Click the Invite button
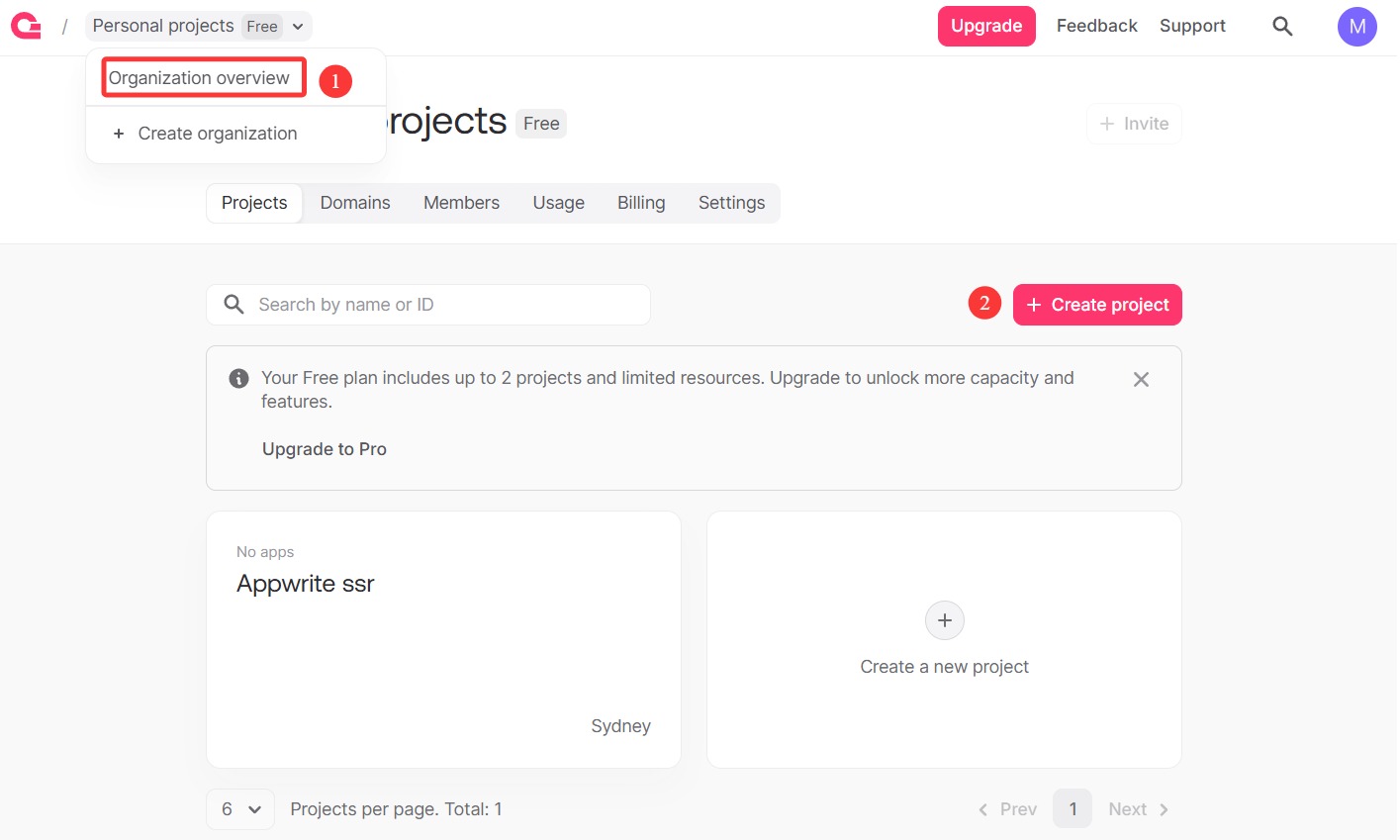1400x840 pixels. (1134, 124)
